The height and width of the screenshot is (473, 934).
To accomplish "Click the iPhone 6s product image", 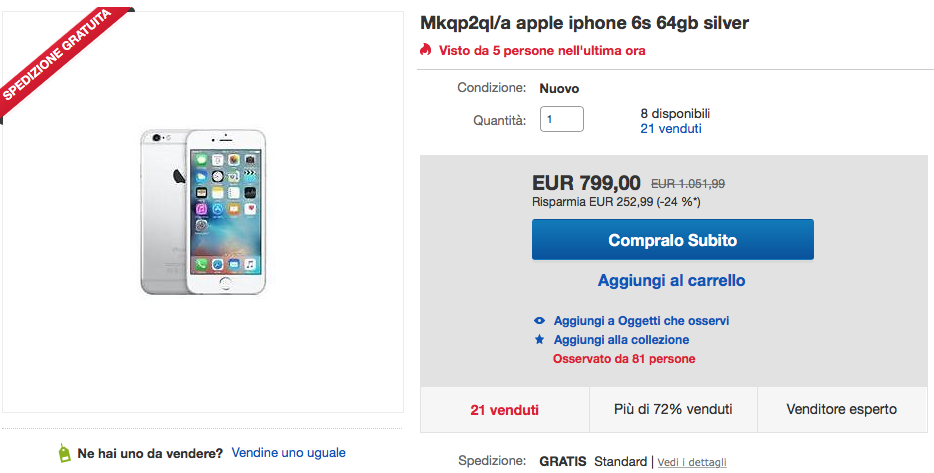I will 203,210.
